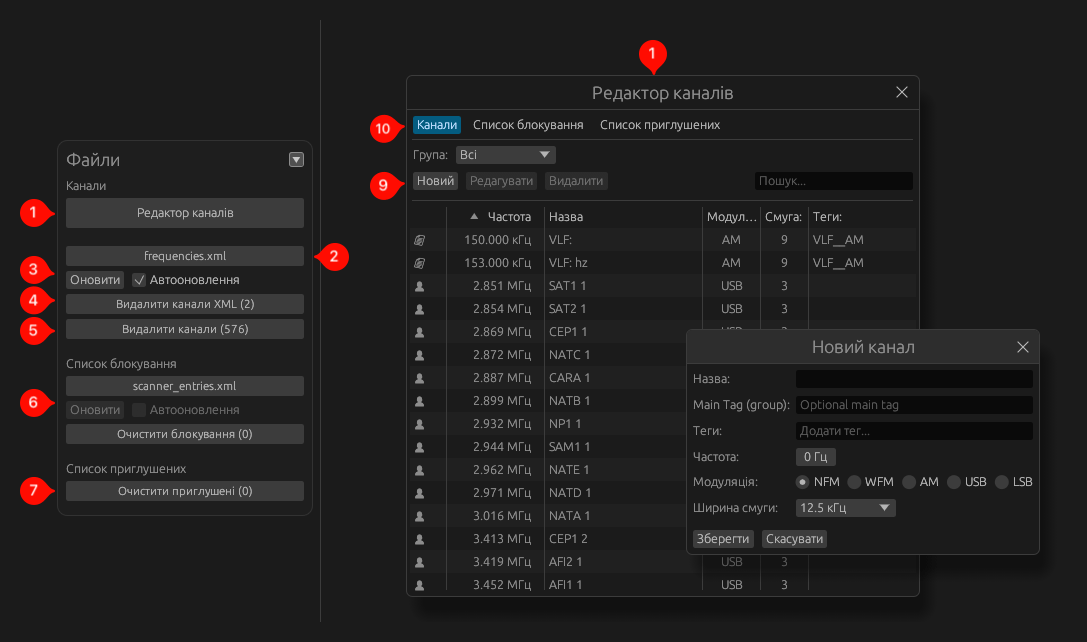Close the Новий канал dialog
Screen dimensions: 1087x642
tap(1023, 347)
